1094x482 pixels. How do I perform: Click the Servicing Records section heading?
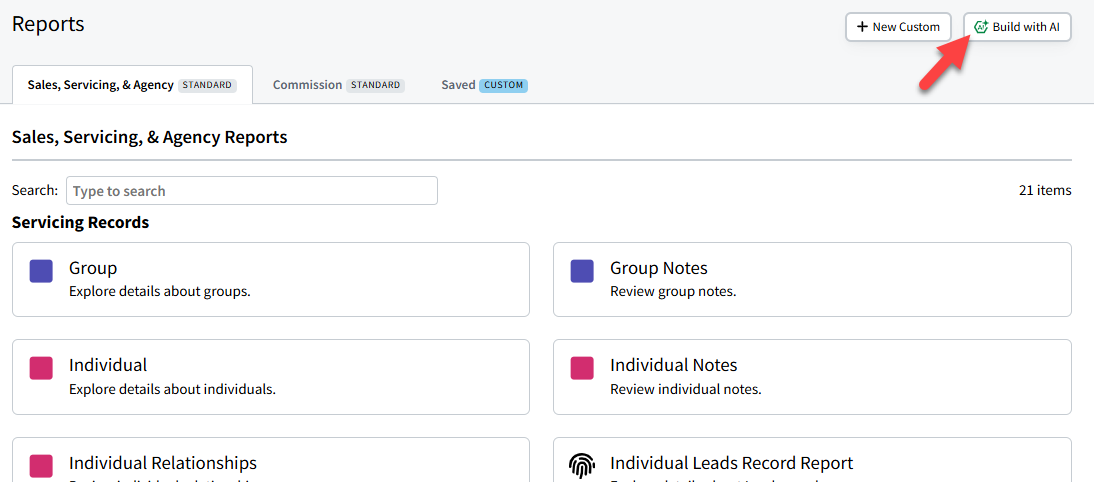pyautogui.click(x=80, y=223)
